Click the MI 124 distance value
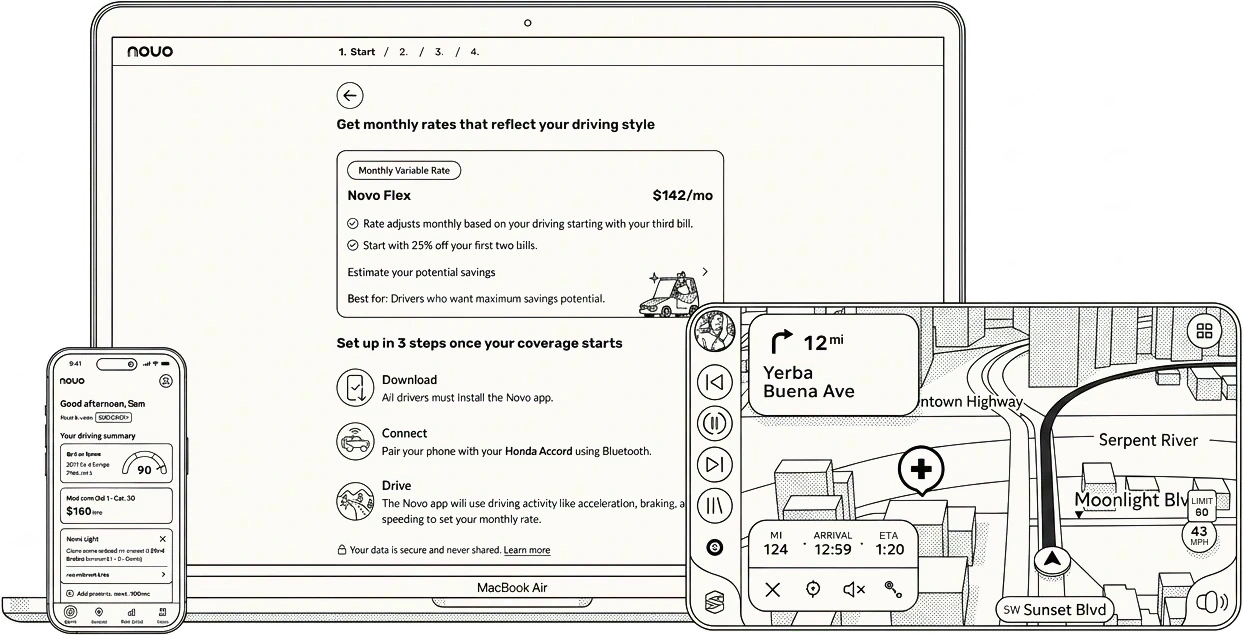This screenshot has width=1243, height=635. [x=776, y=549]
